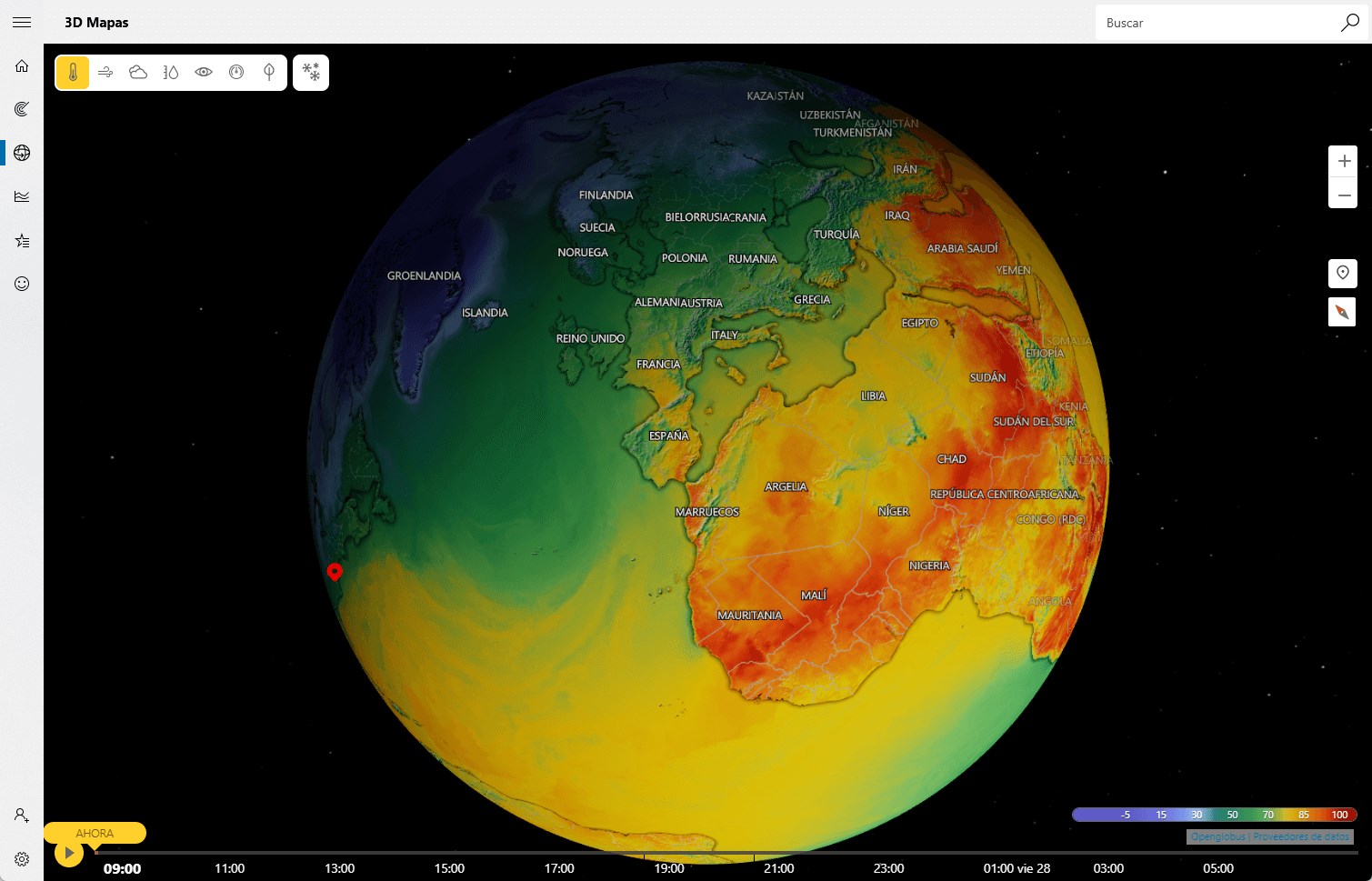
Task: Click the MARRUECOS label on the globe
Action: [x=706, y=512]
